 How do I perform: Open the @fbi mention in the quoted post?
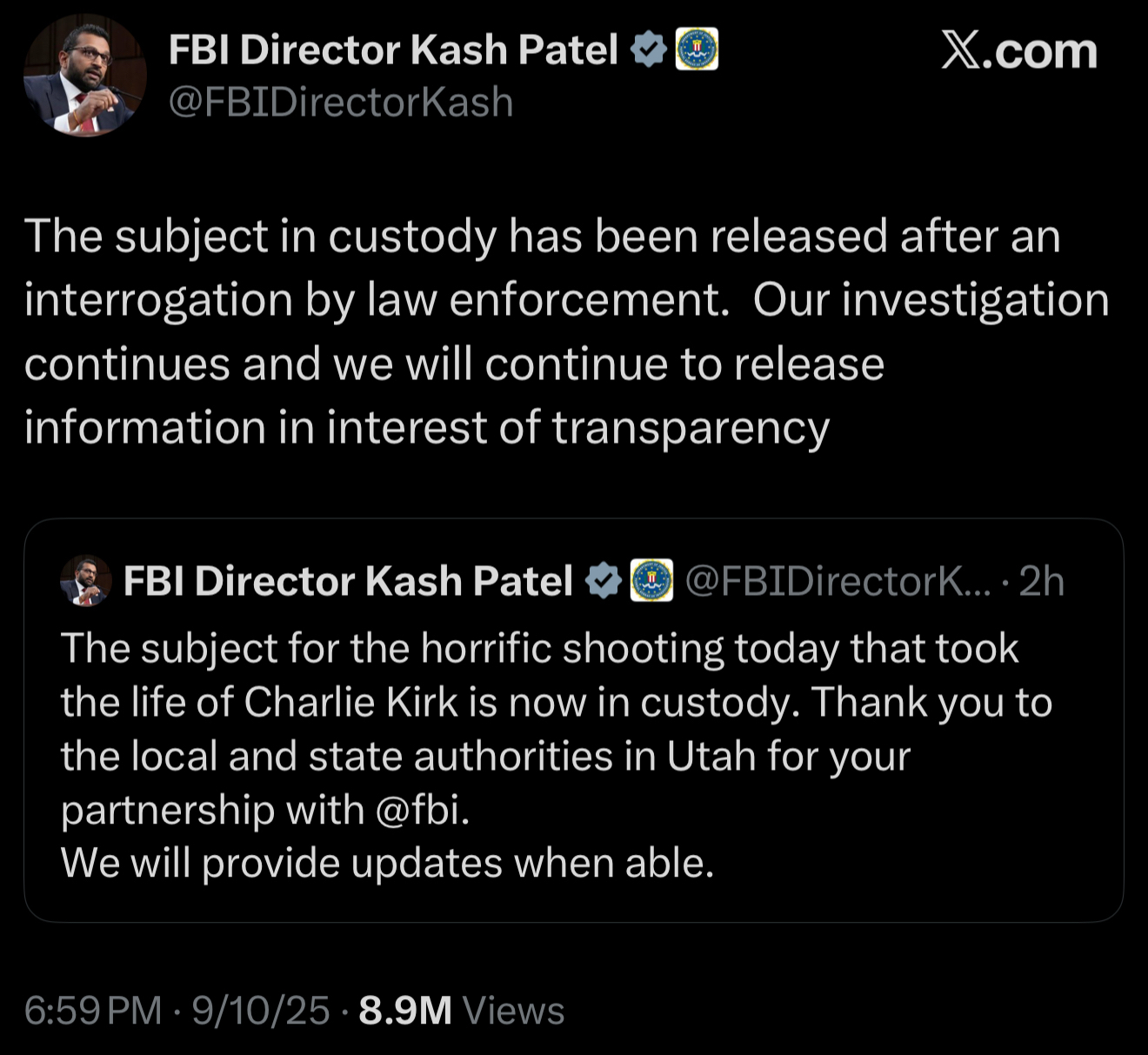pyautogui.click(x=422, y=810)
